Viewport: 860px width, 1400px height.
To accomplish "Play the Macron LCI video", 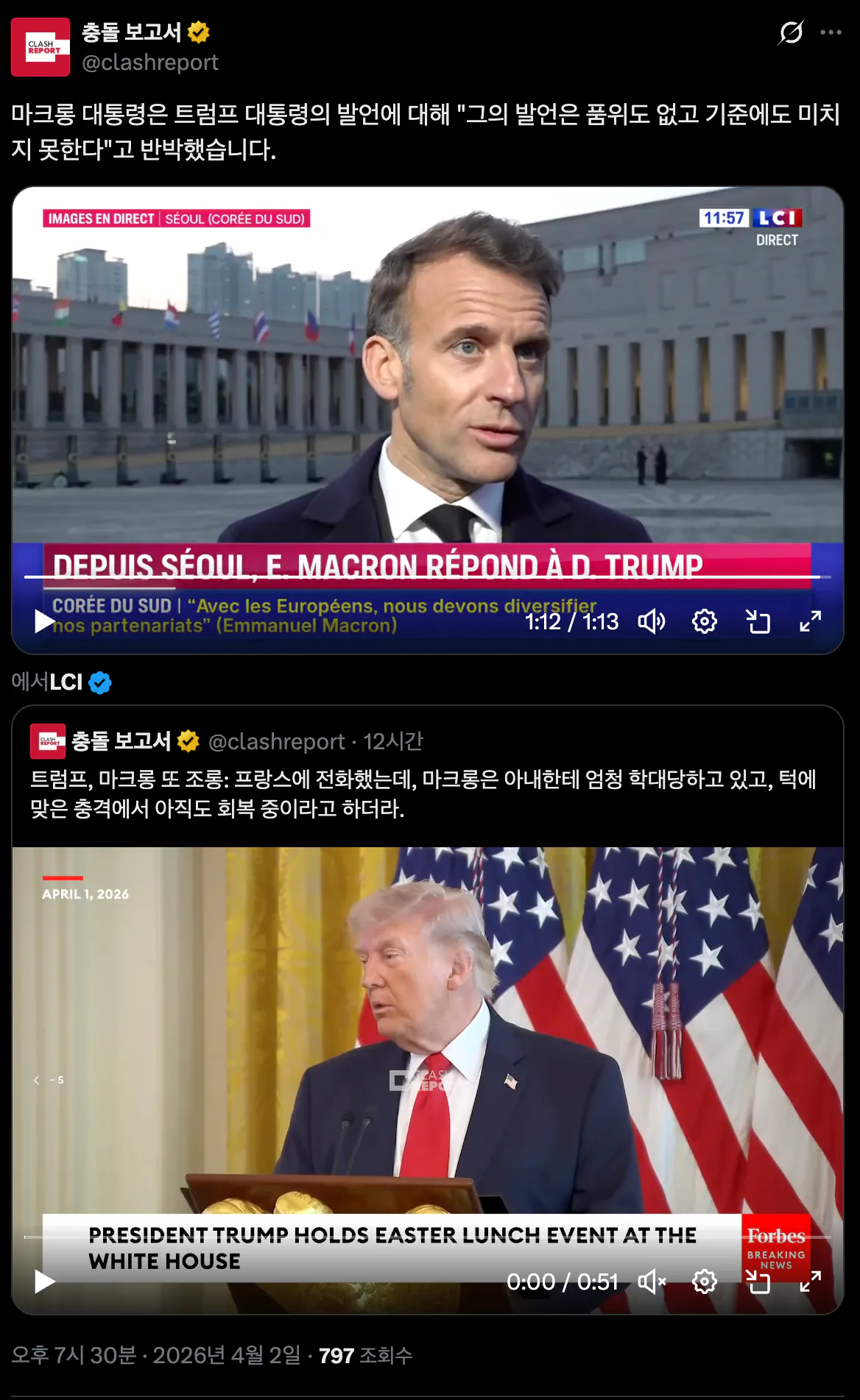I will click(x=45, y=622).
